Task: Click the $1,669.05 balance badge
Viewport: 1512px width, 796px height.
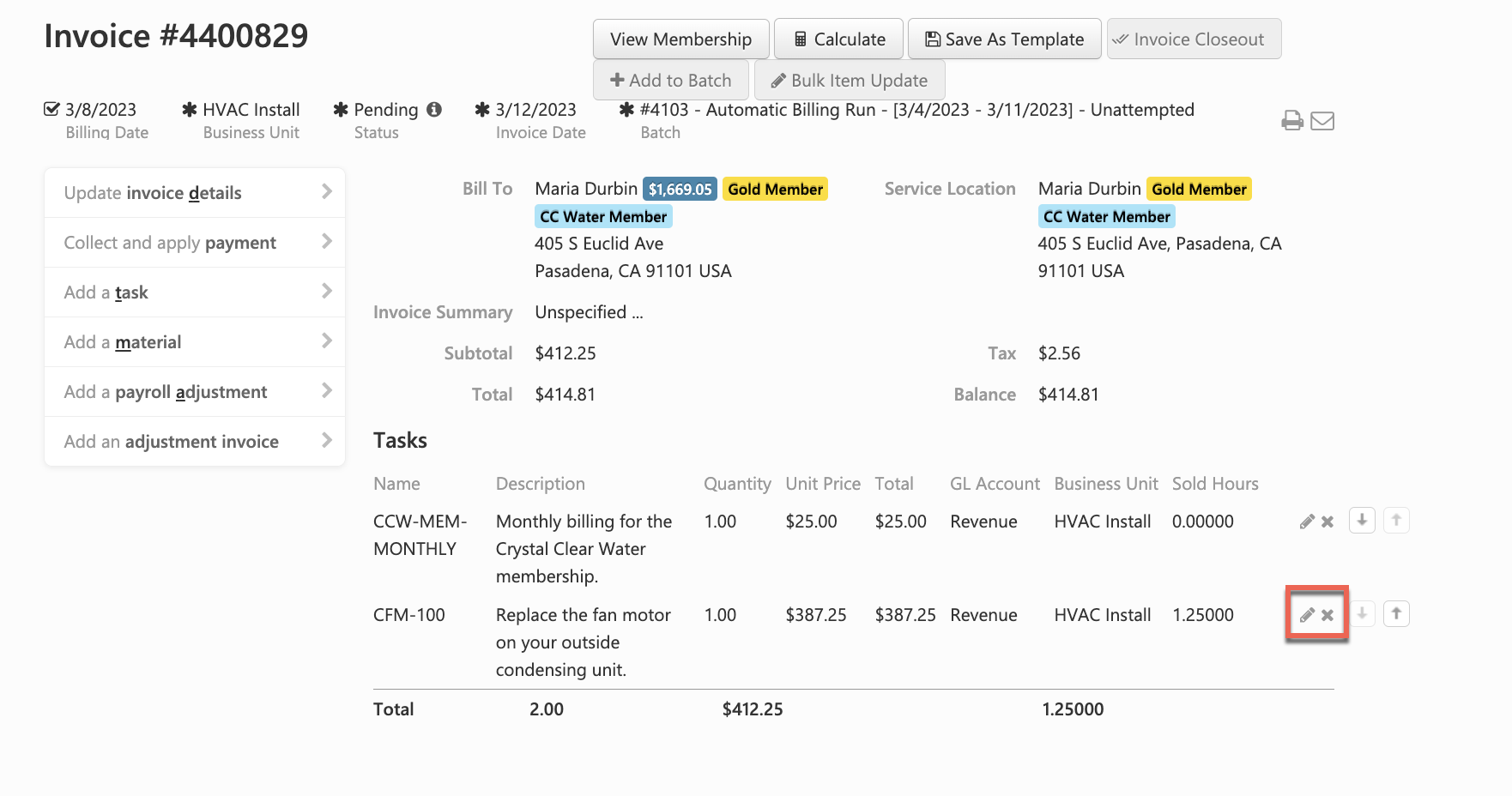Action: point(680,190)
